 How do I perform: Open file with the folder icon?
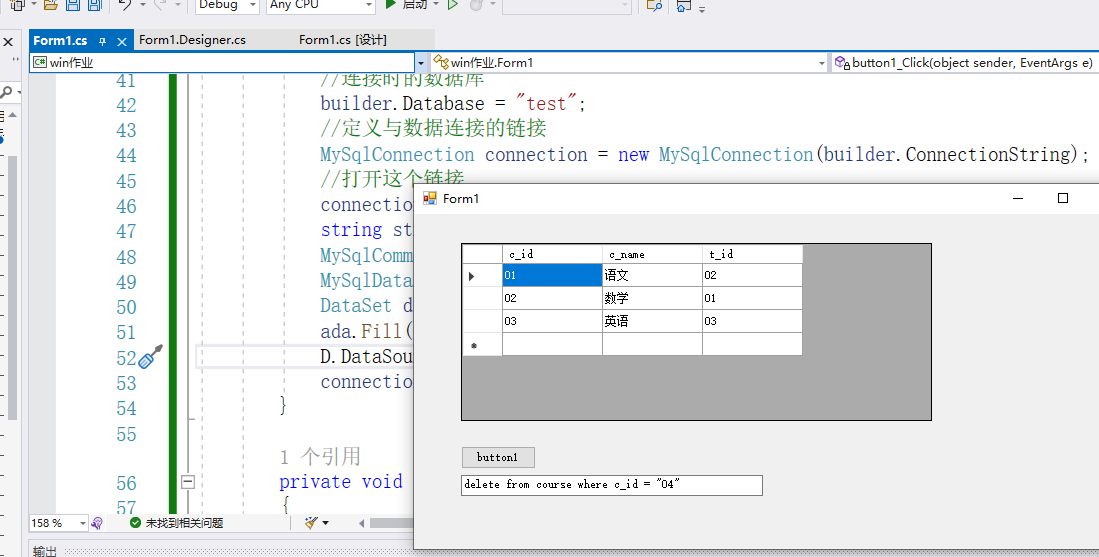click(x=50, y=5)
